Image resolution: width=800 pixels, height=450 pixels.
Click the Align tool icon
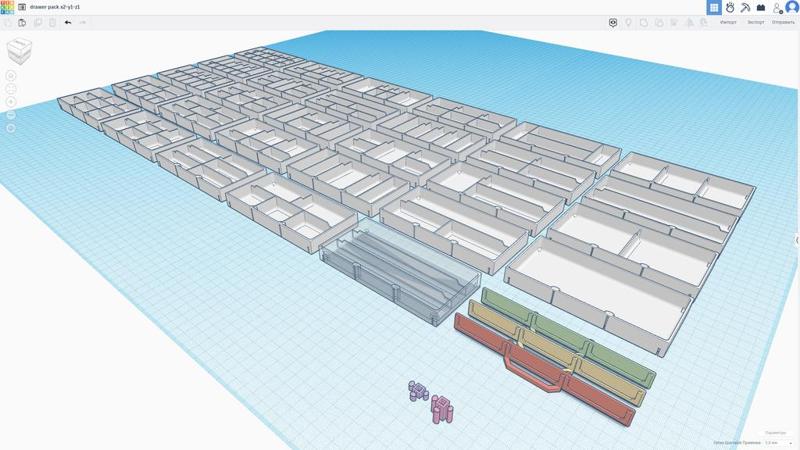click(x=674, y=22)
